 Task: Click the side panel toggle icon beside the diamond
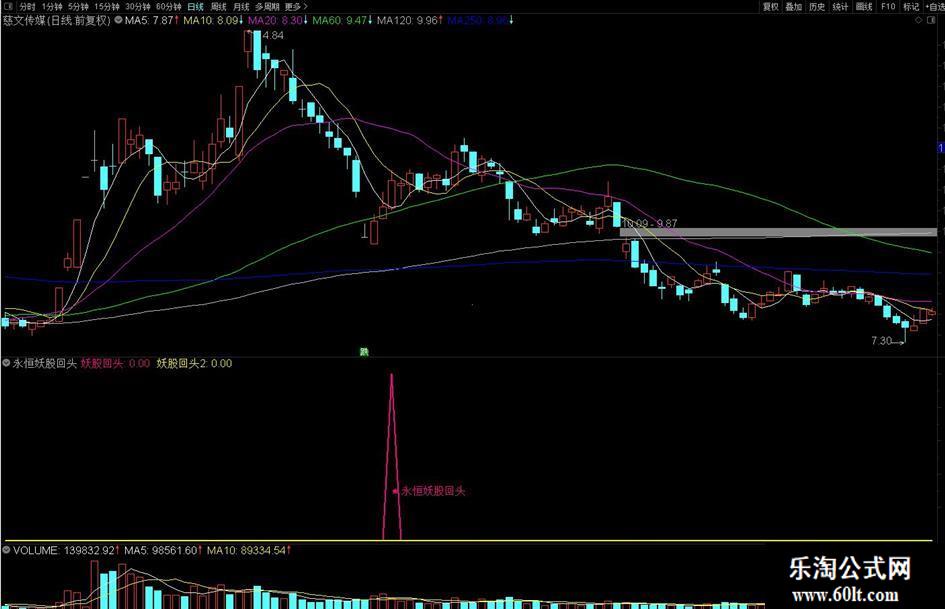[x=932, y=20]
